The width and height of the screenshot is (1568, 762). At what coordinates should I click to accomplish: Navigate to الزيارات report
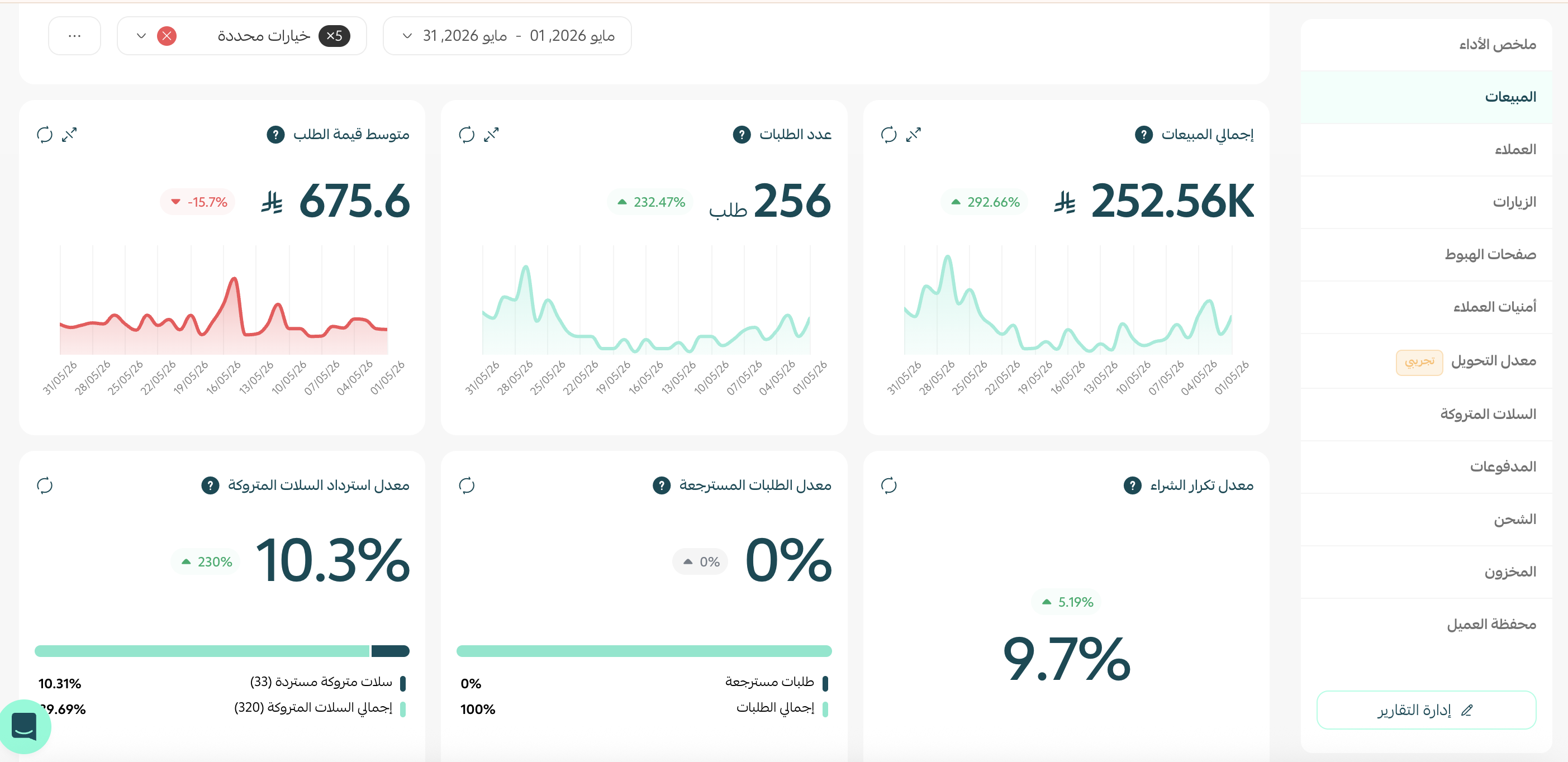(x=1426, y=202)
